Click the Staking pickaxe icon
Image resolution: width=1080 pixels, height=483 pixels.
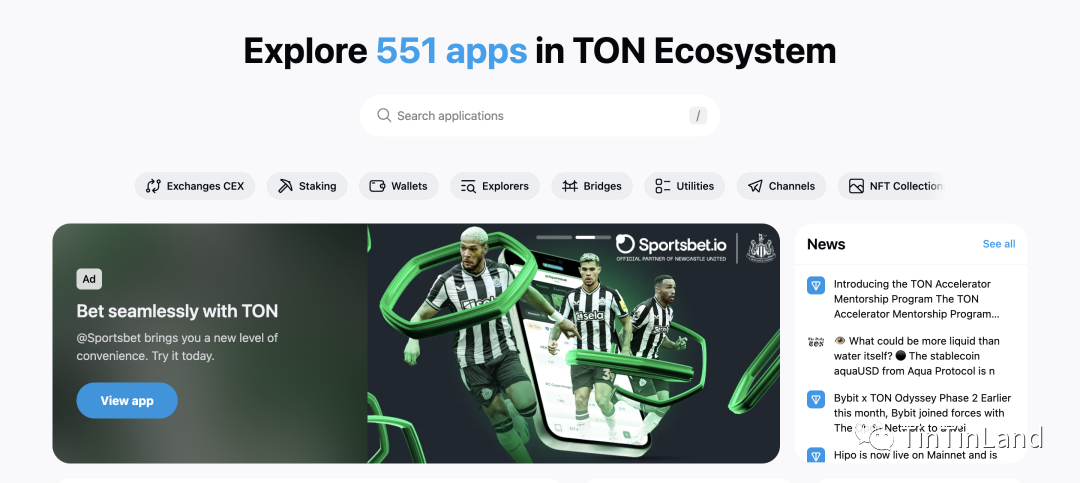coord(285,186)
